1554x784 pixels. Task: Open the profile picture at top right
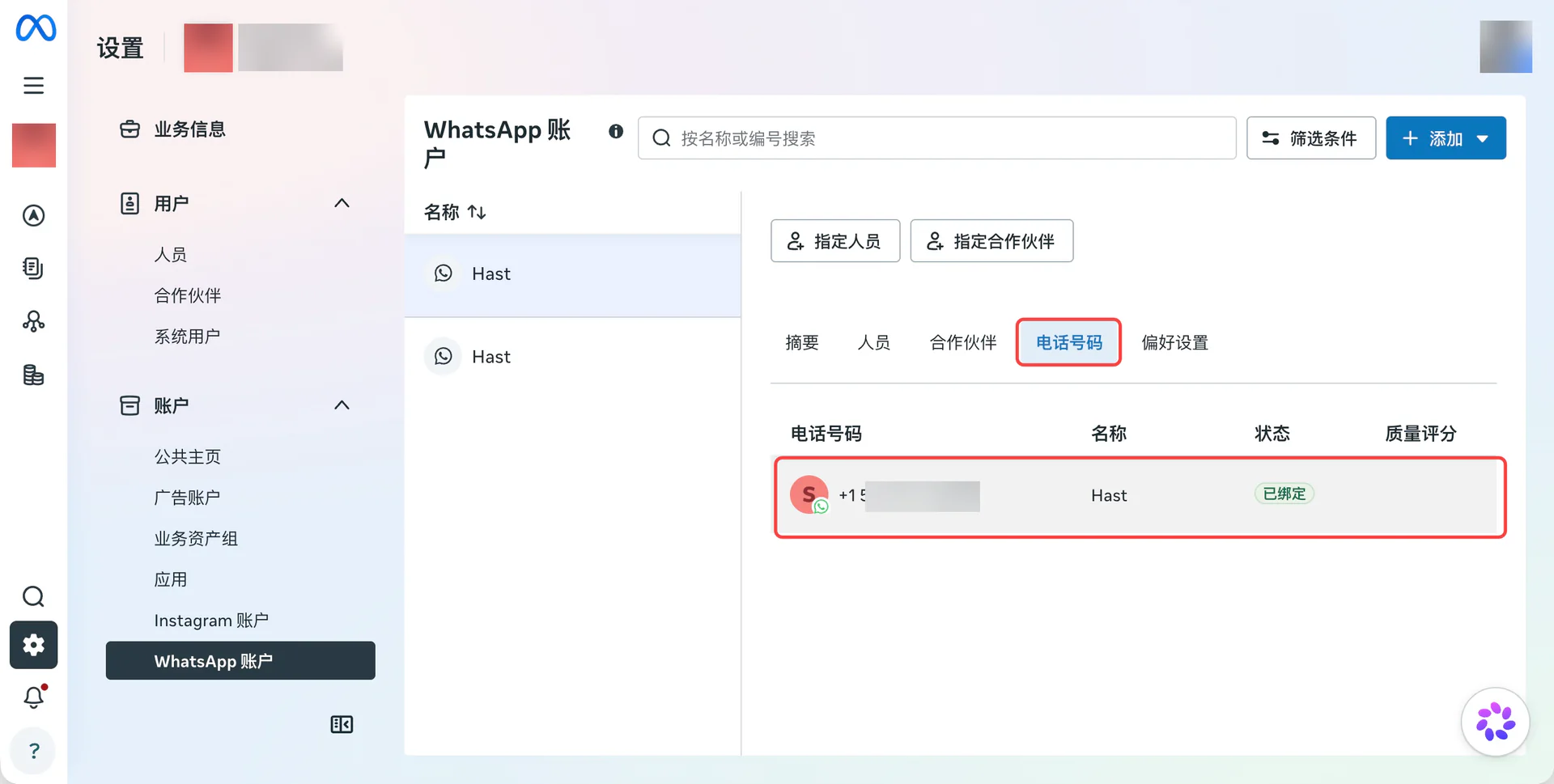coord(1505,47)
